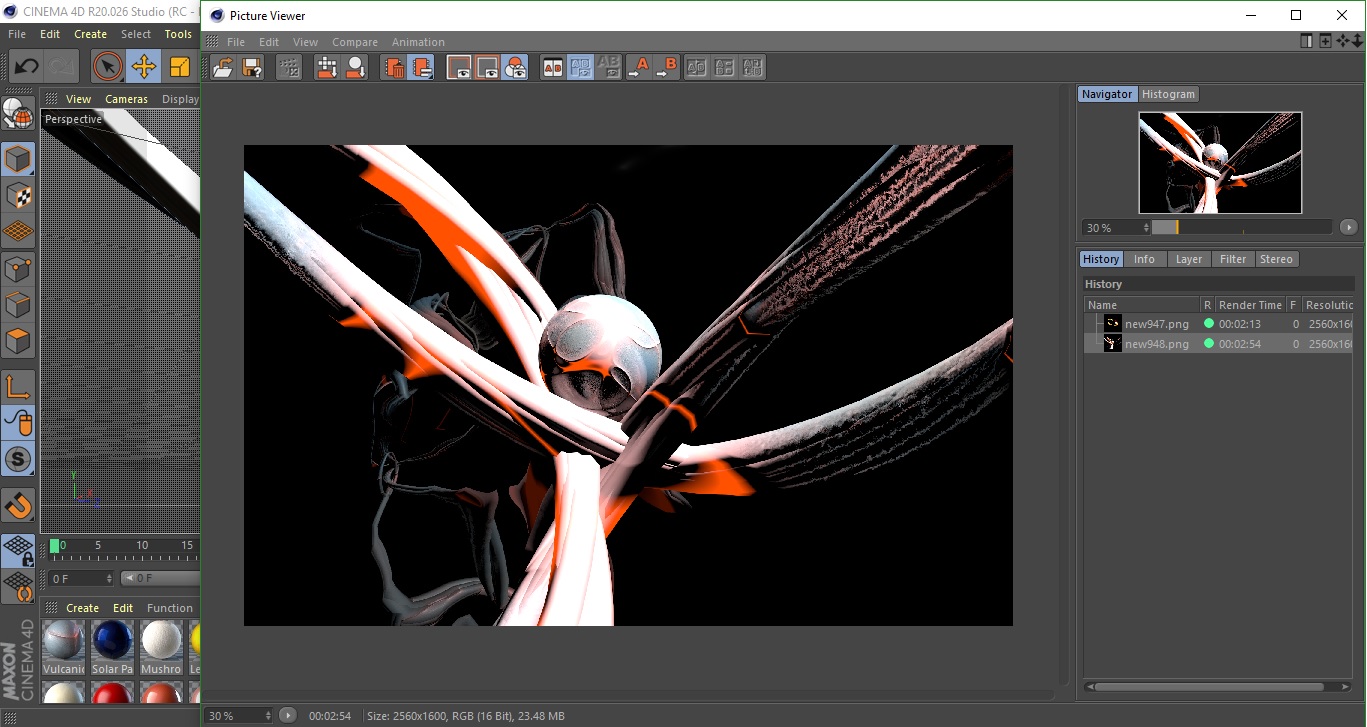Viewport: 1367px width, 727px height.
Task: Click the Remove Image trash icon
Action: [x=394, y=68]
